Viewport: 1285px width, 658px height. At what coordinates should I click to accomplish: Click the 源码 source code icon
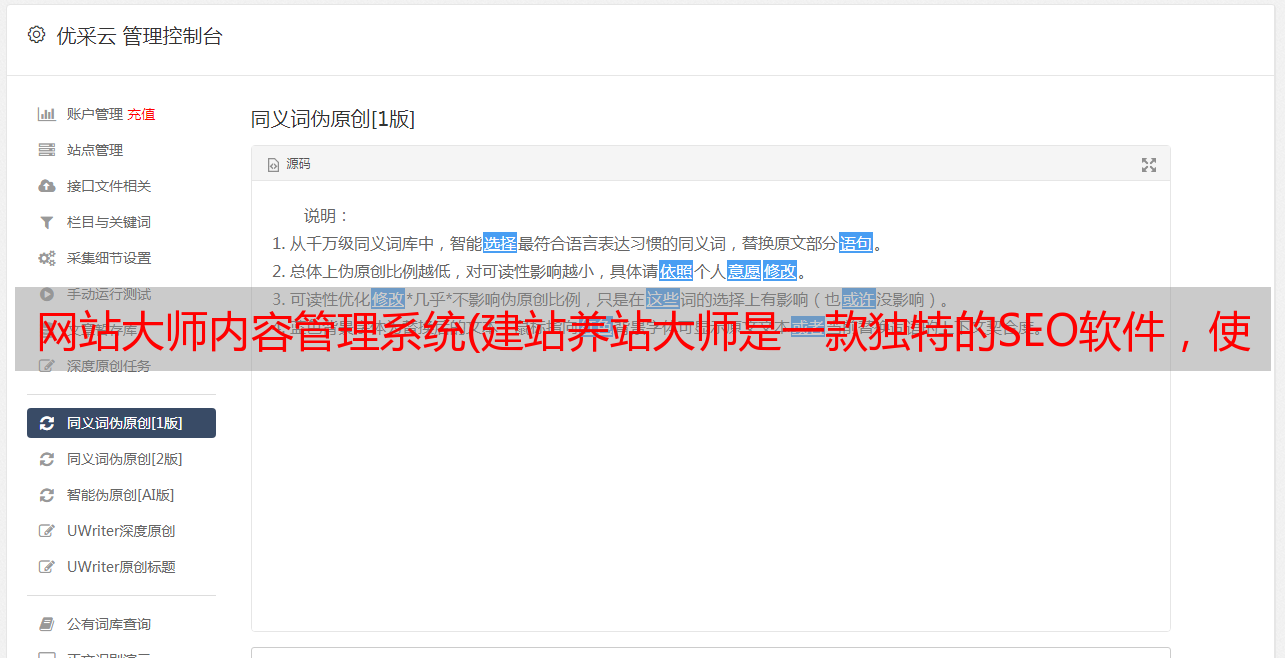click(273, 165)
